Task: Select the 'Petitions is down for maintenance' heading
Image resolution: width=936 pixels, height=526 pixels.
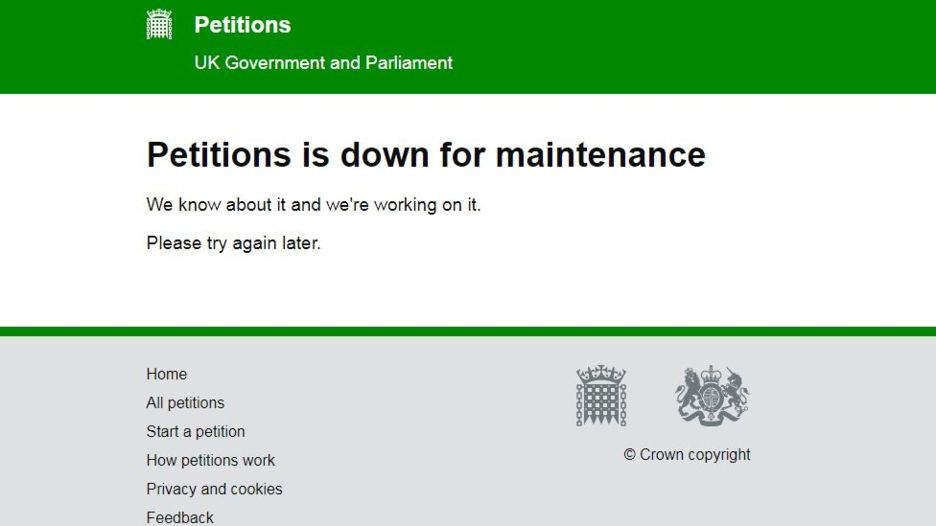Action: pyautogui.click(x=426, y=155)
